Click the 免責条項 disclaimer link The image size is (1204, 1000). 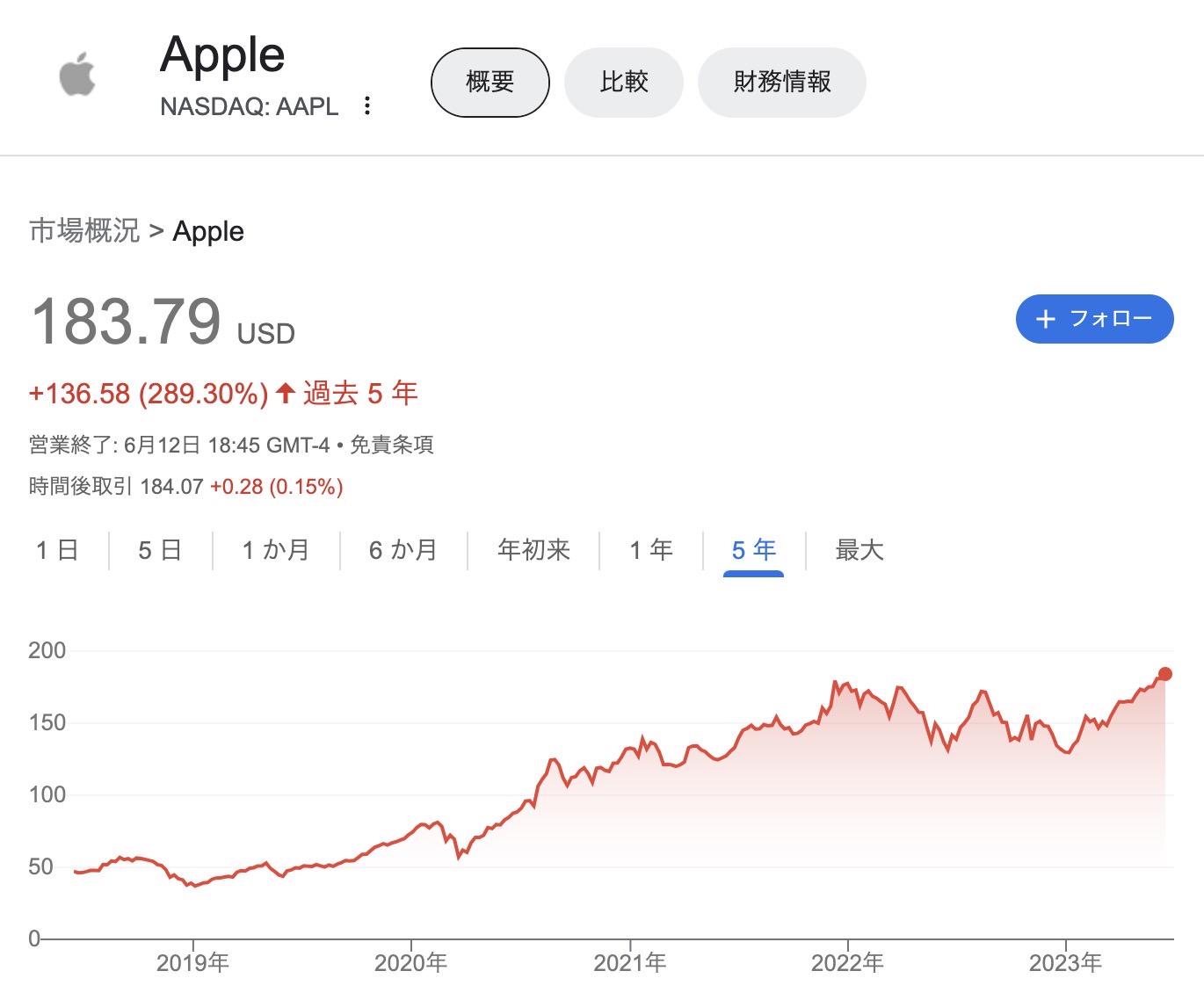point(392,446)
